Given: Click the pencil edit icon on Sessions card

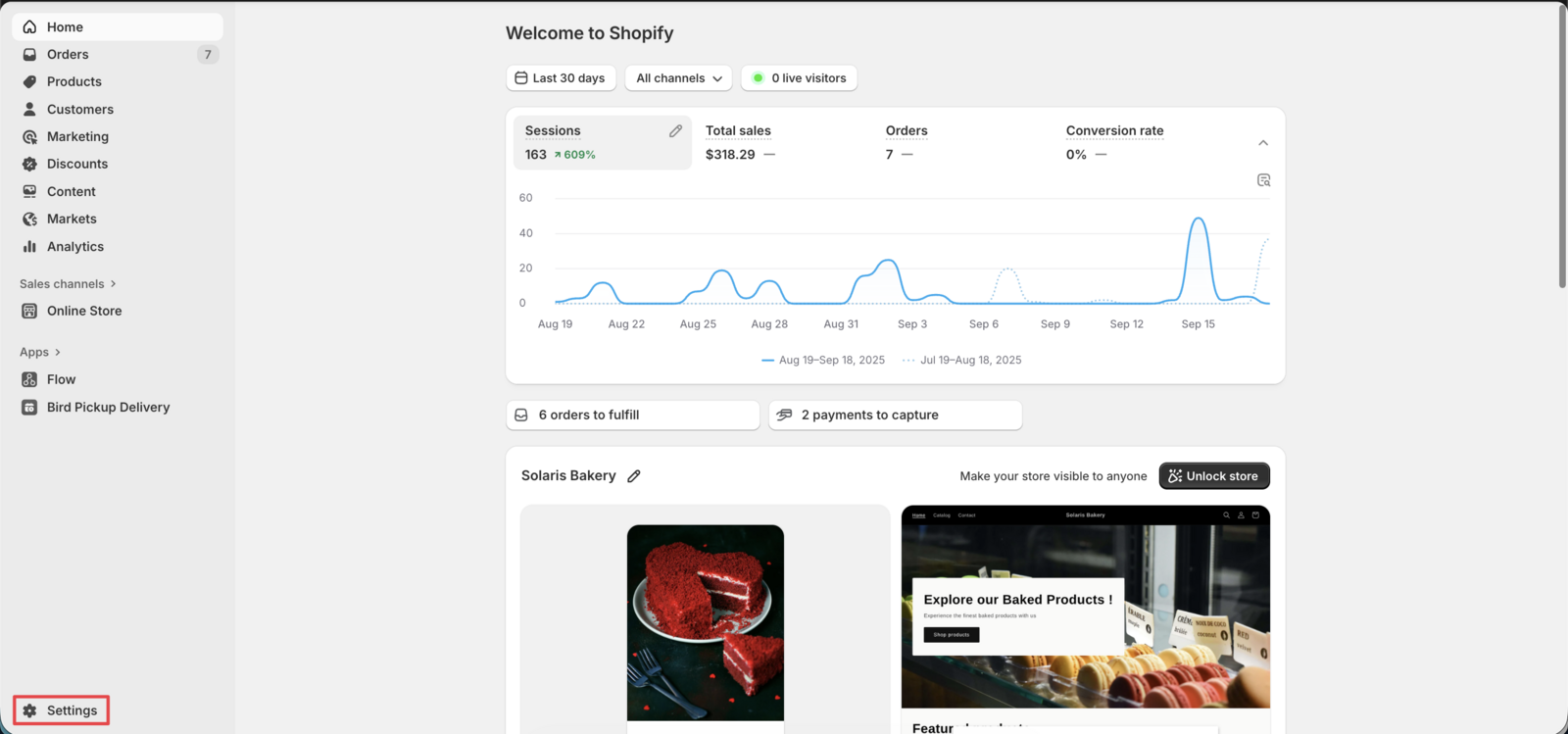Looking at the screenshot, I should (675, 131).
